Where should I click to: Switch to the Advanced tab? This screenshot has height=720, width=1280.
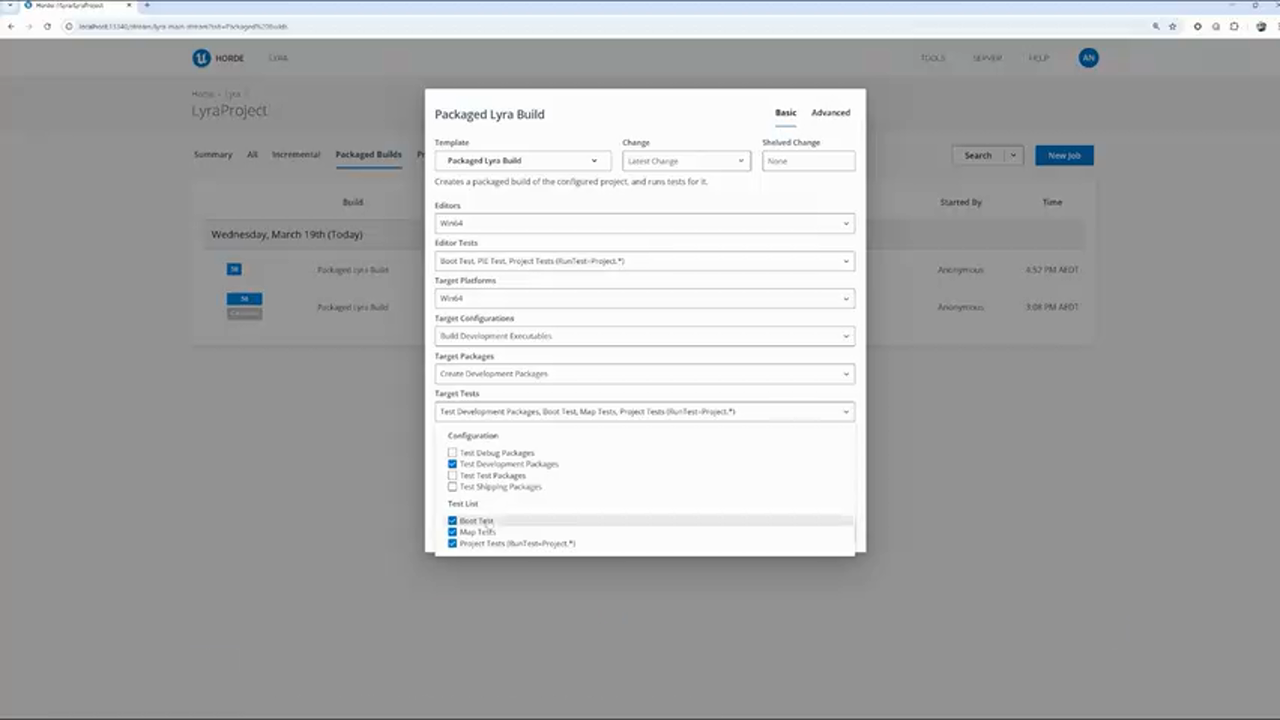coord(830,113)
